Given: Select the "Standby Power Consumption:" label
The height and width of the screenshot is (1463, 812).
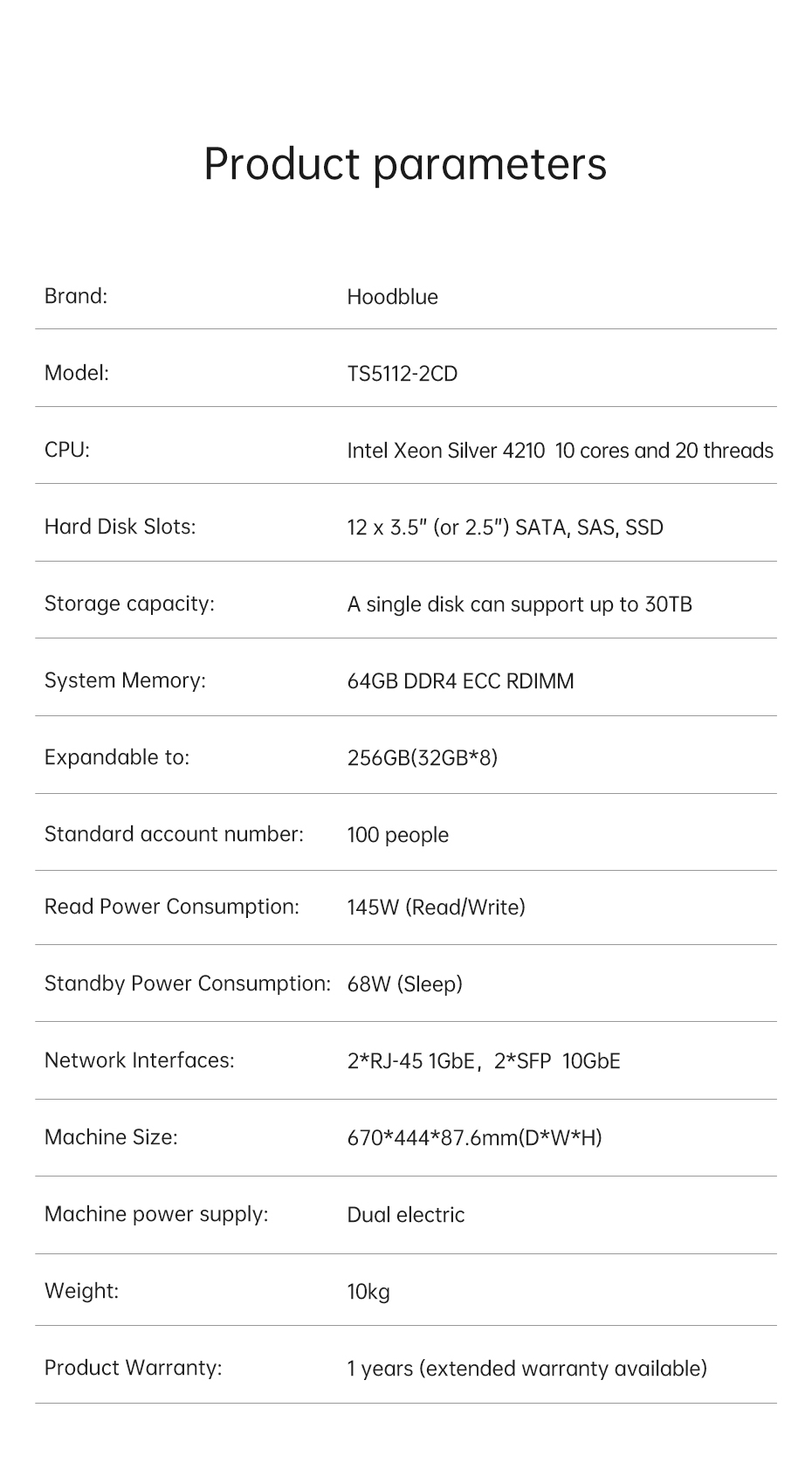Looking at the screenshot, I should pos(187,983).
